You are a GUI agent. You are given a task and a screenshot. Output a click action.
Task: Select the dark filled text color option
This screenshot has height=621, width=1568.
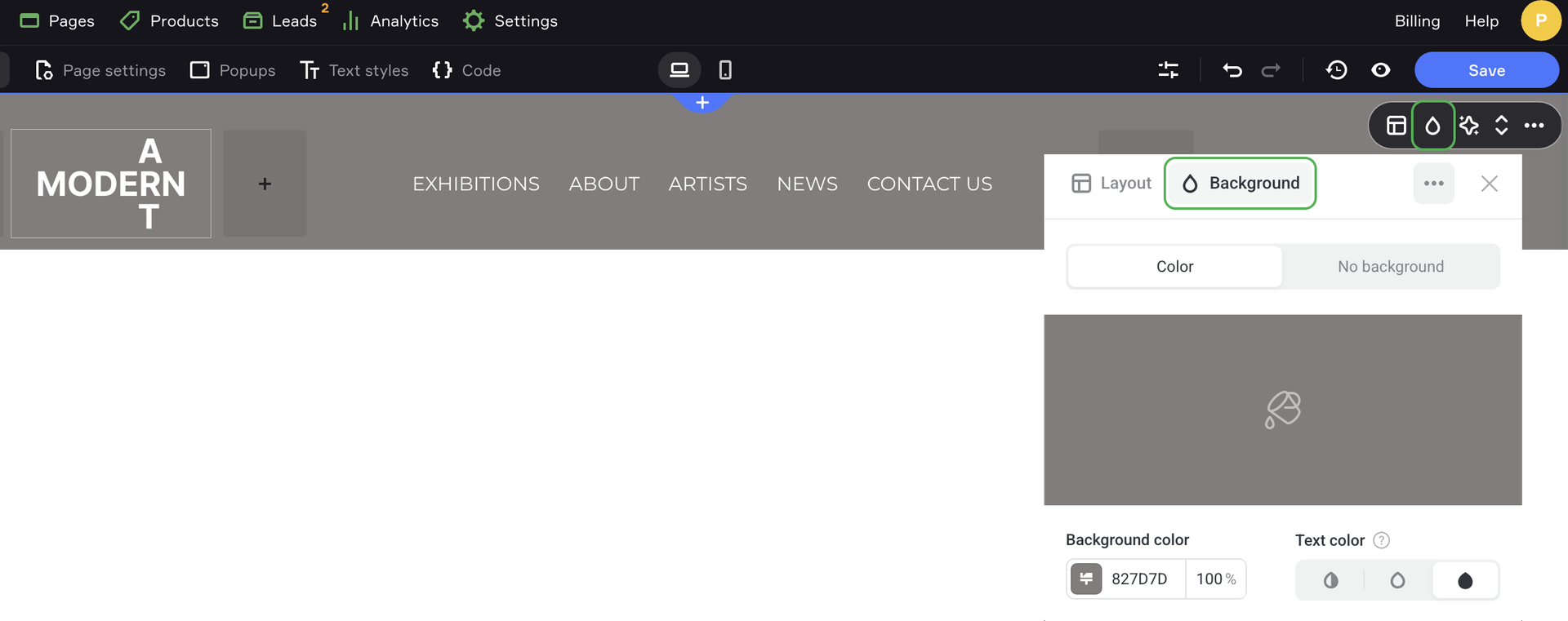[x=1465, y=580]
